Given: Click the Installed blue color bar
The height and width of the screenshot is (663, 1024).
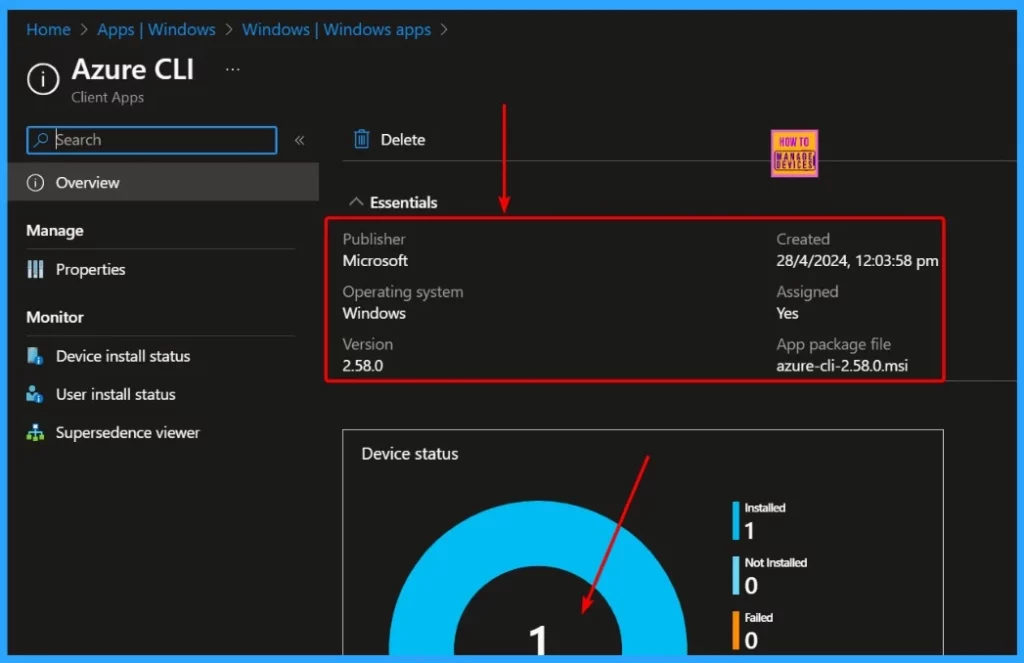Looking at the screenshot, I should pyautogui.click(x=736, y=521).
